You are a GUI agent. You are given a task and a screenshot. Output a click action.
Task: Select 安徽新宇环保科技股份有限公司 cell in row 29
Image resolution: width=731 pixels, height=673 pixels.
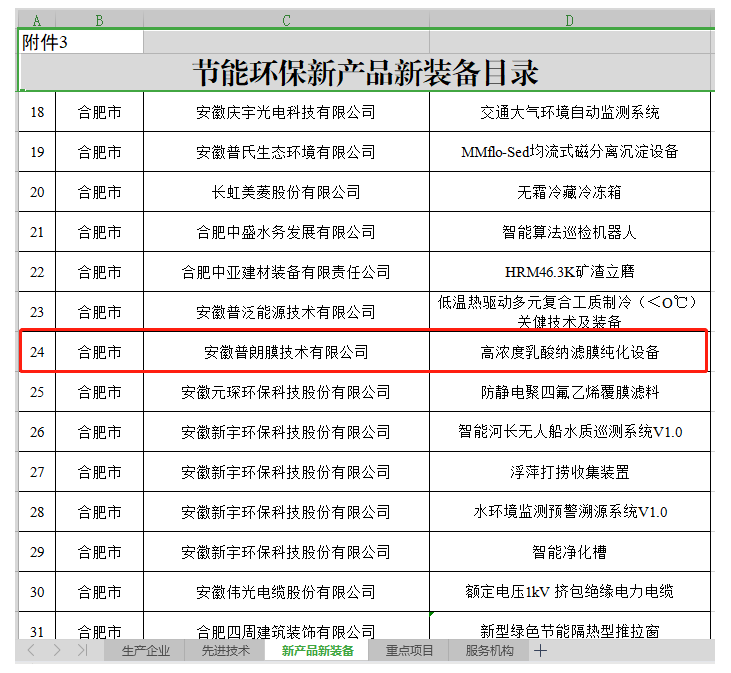pyautogui.click(x=286, y=552)
